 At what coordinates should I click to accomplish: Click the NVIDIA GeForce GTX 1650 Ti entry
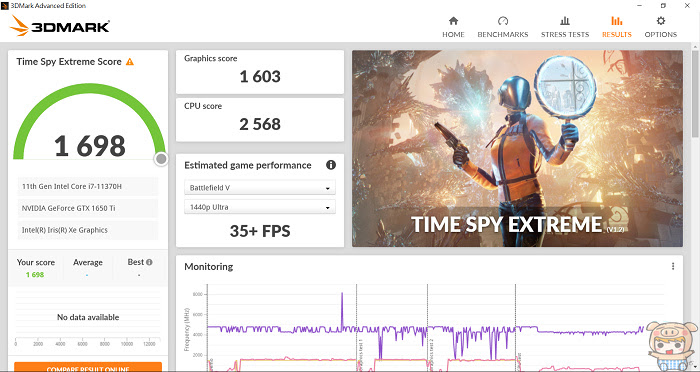[x=88, y=208]
